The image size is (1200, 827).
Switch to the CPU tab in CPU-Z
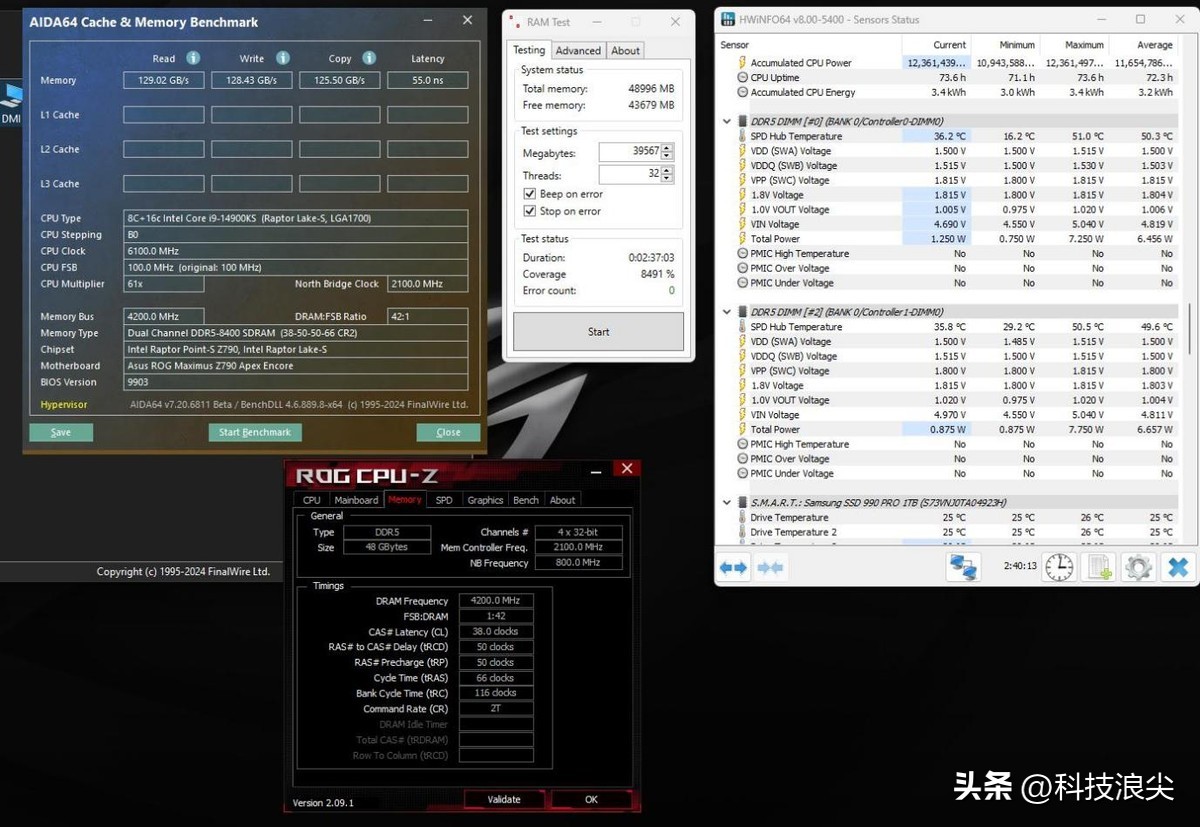[x=312, y=500]
